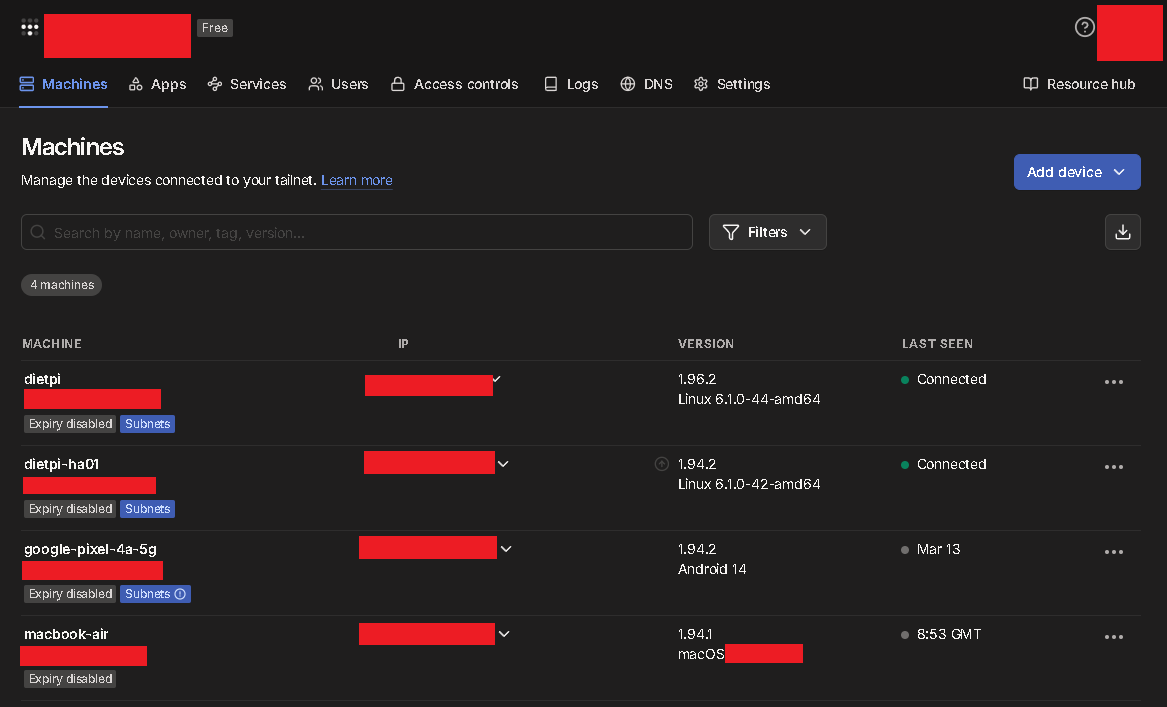
Task: Open the Add device dropdown
Action: [x=1076, y=172]
